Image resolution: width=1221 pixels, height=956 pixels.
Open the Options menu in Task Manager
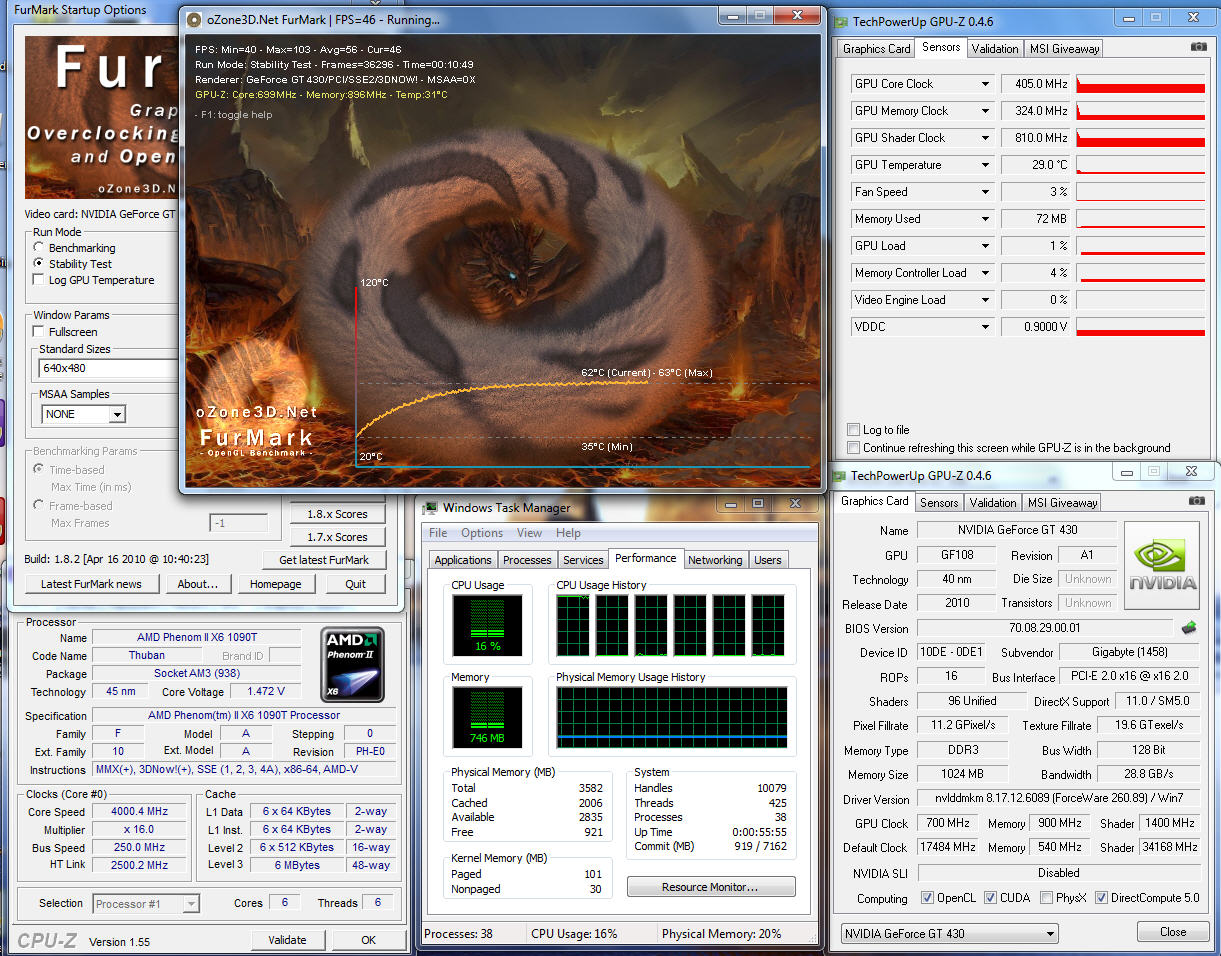coord(482,533)
